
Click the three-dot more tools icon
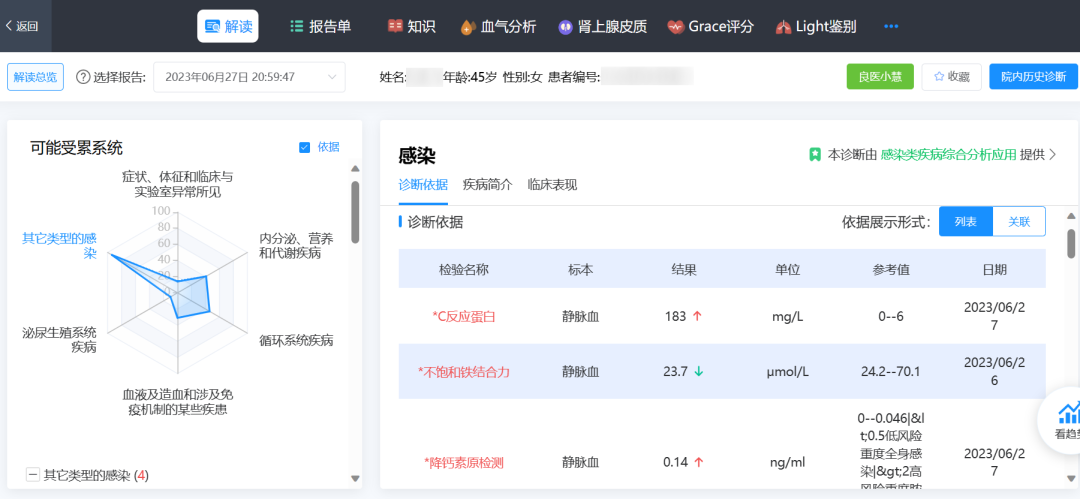[x=891, y=26]
